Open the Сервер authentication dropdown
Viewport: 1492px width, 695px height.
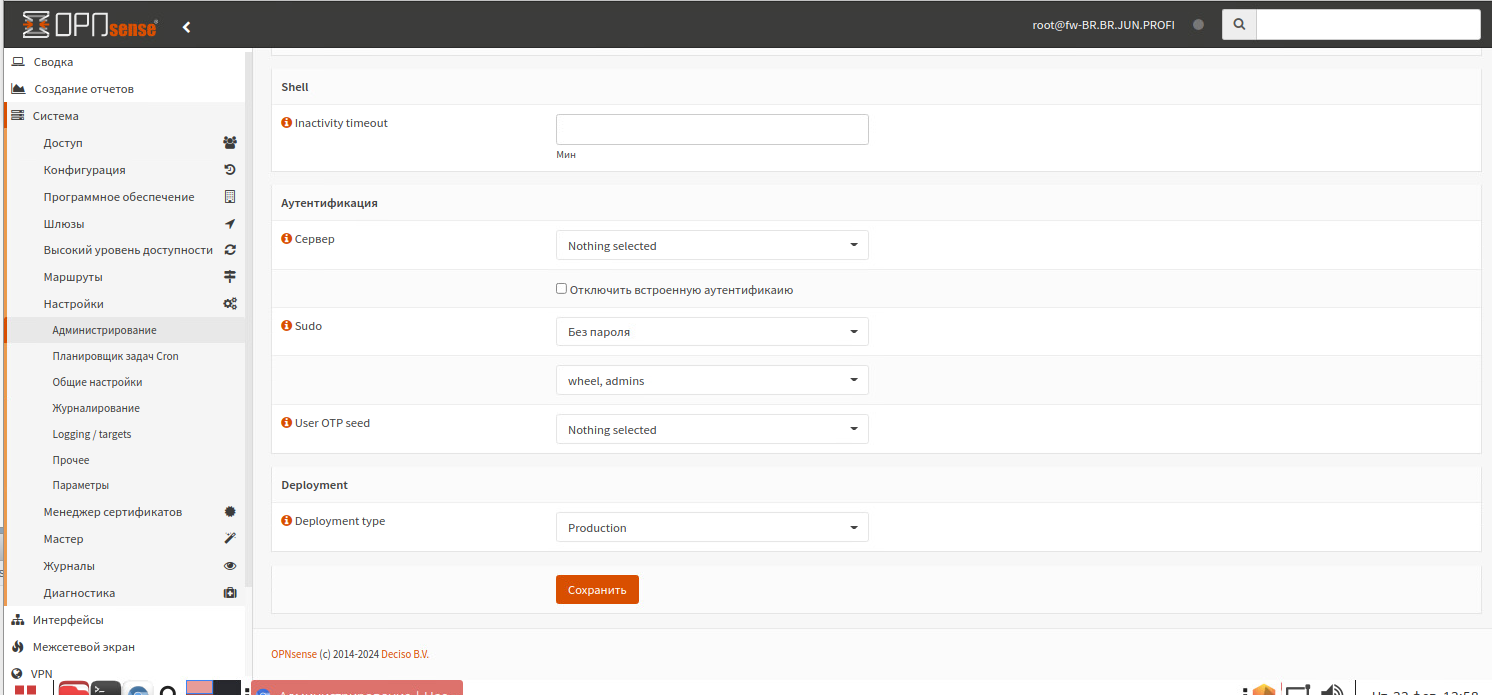712,245
